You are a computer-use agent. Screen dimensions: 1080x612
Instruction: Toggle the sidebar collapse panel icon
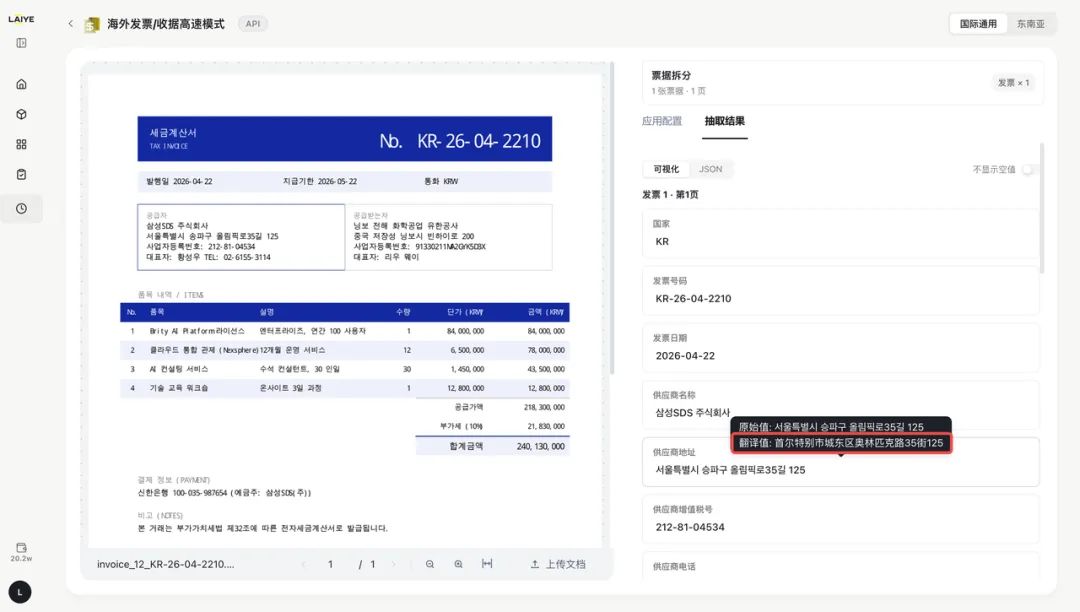point(21,43)
